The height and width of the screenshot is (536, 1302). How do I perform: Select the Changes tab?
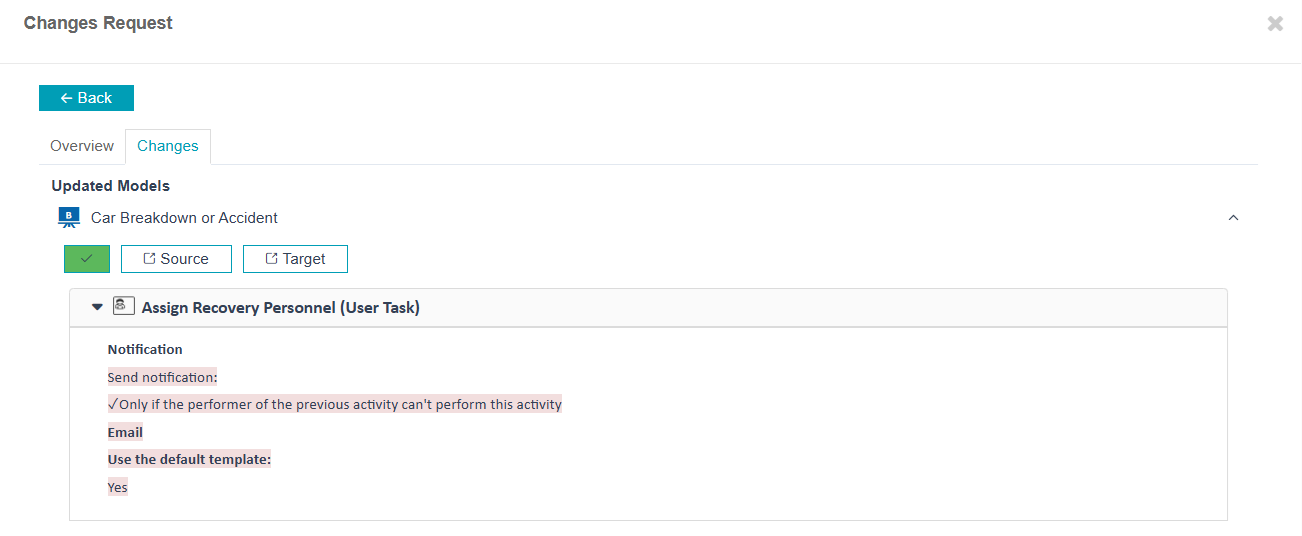pos(168,146)
